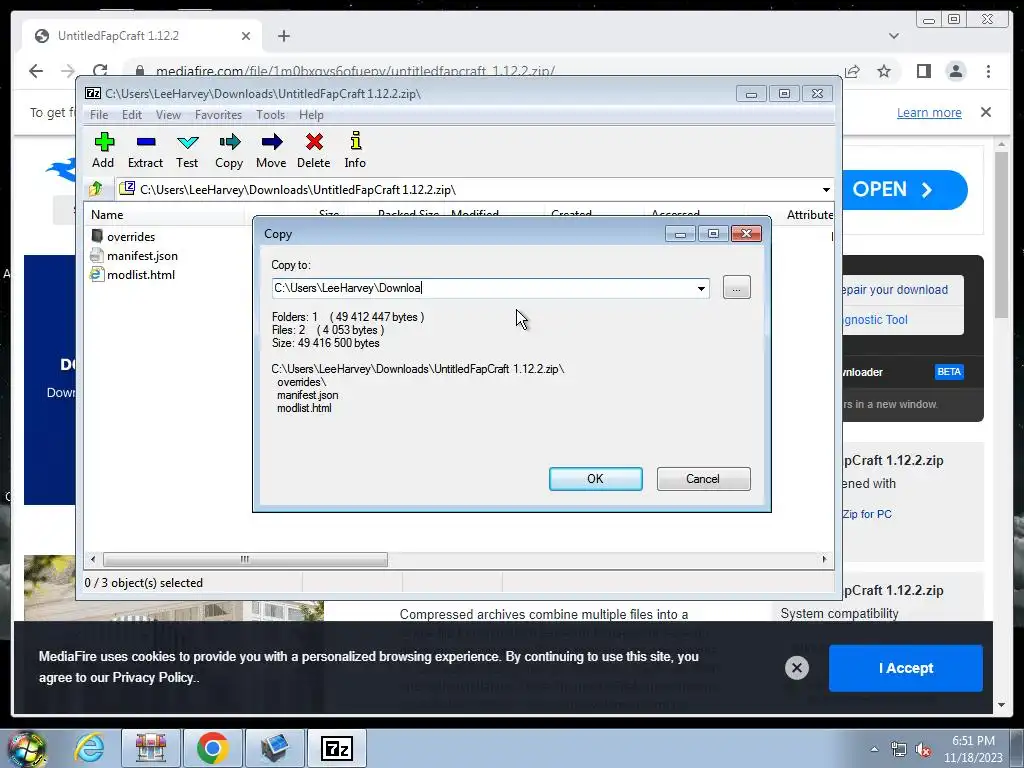Open the File menu in 7-Zip
Screen dimensions: 1024x768
pos(99,115)
